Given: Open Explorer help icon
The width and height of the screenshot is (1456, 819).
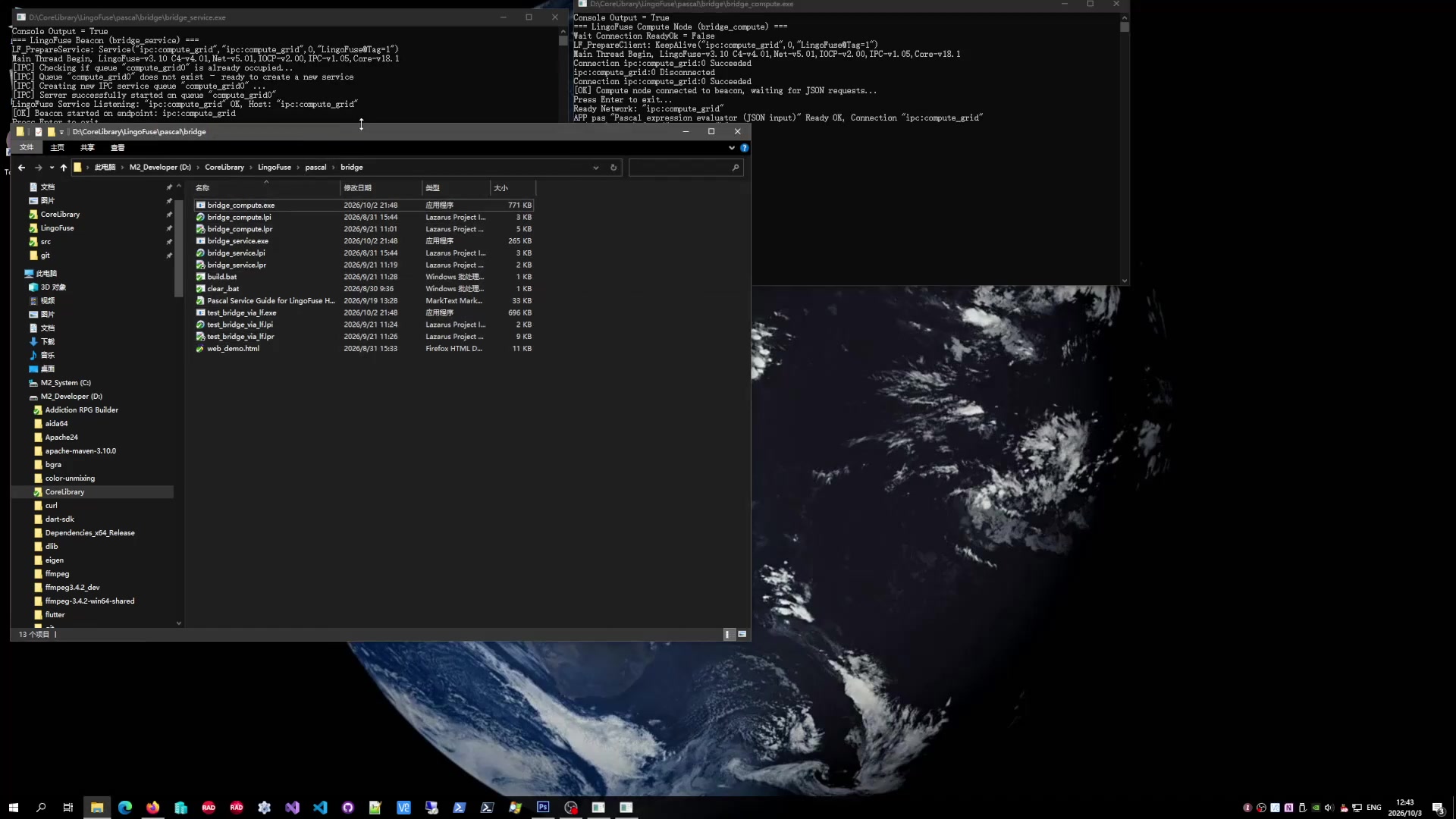Looking at the screenshot, I should pos(744,148).
